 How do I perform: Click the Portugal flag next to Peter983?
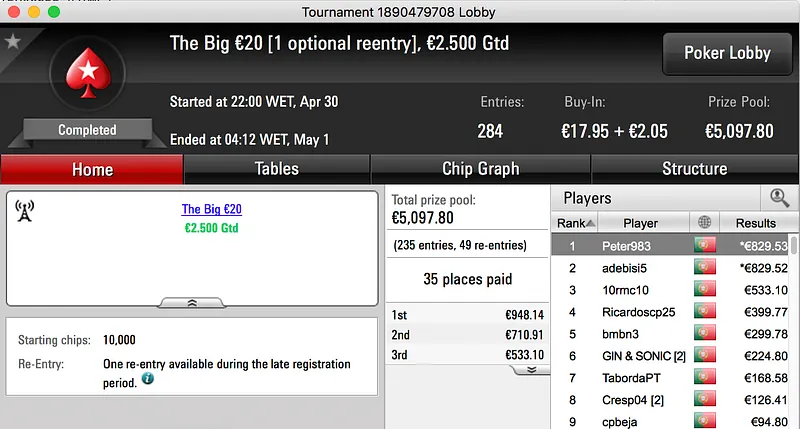tap(706, 246)
